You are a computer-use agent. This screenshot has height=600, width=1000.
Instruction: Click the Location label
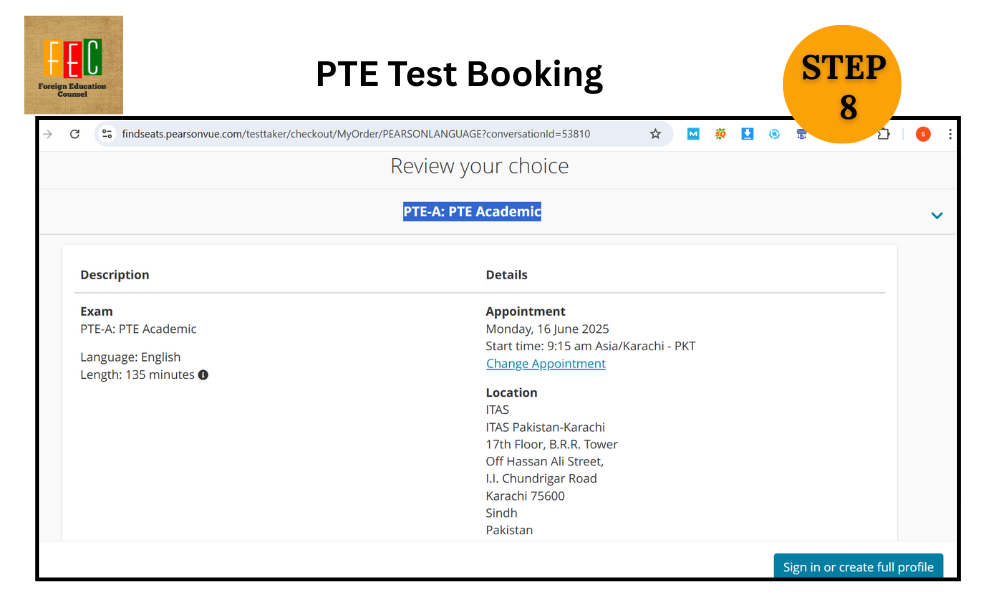[511, 393]
